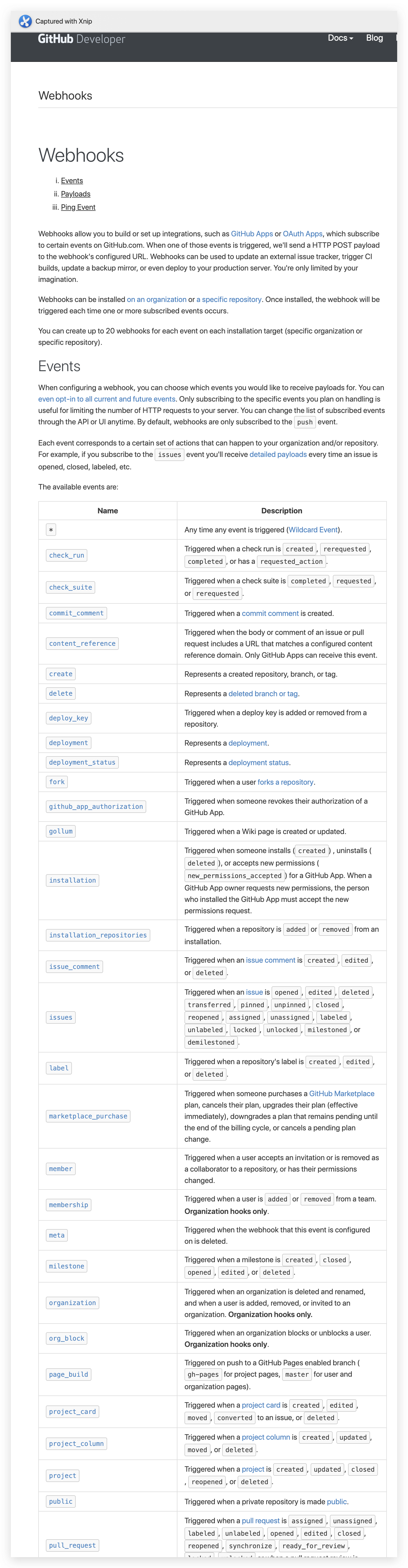Click the Xnip scissors logo icon
Viewport: 408px width, 1568px height.
25,21
